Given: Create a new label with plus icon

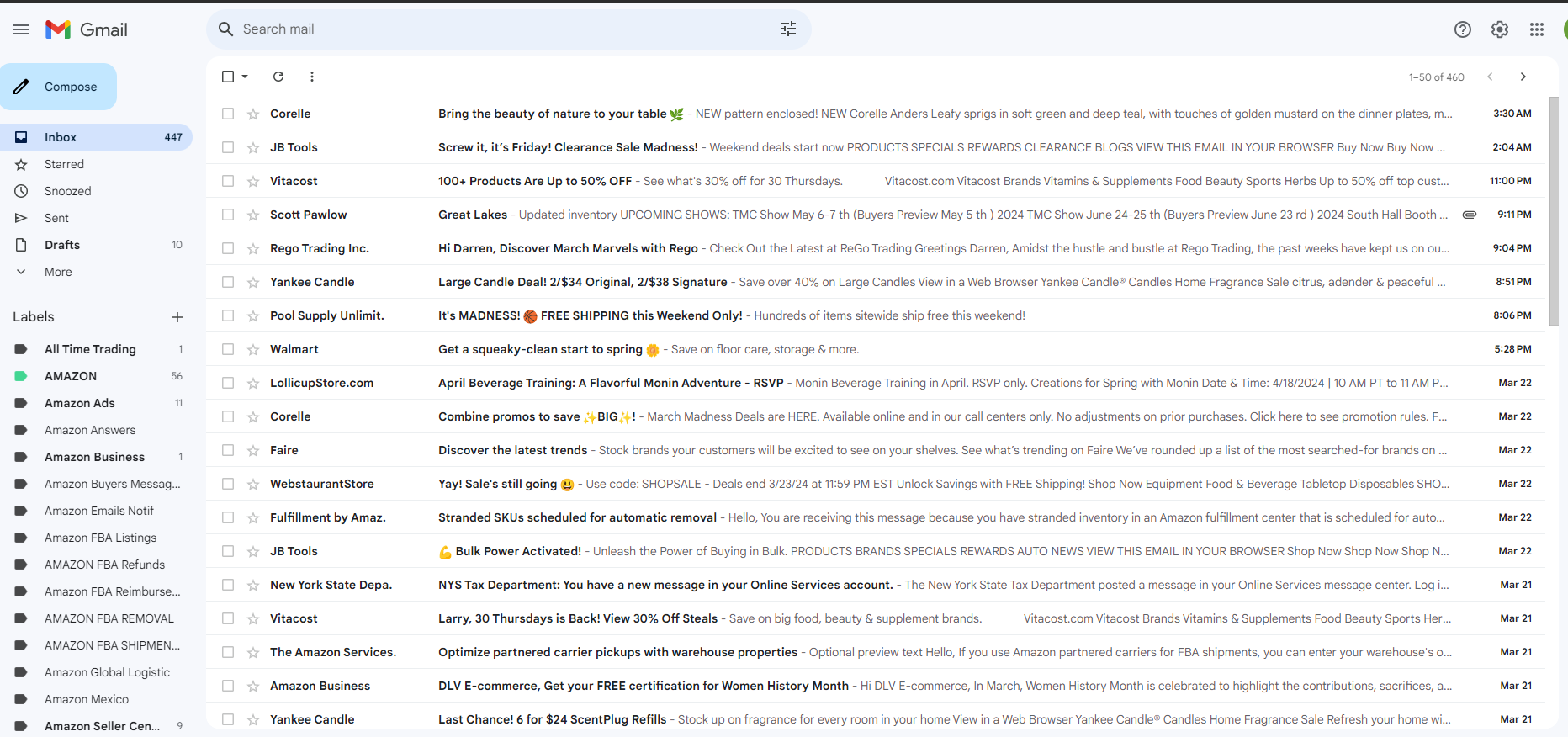Looking at the screenshot, I should click(x=177, y=317).
